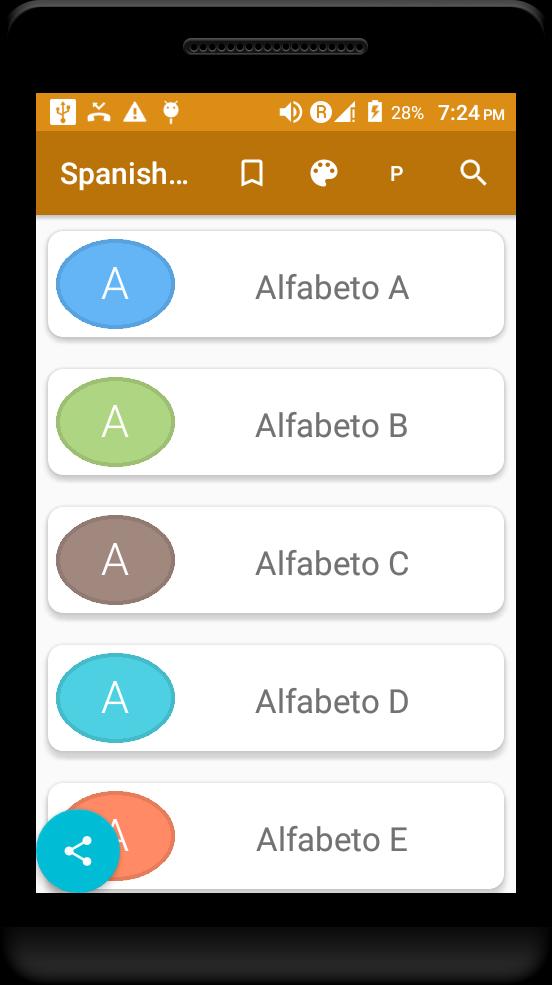Open bookmarks from the toolbar

pos(252,173)
